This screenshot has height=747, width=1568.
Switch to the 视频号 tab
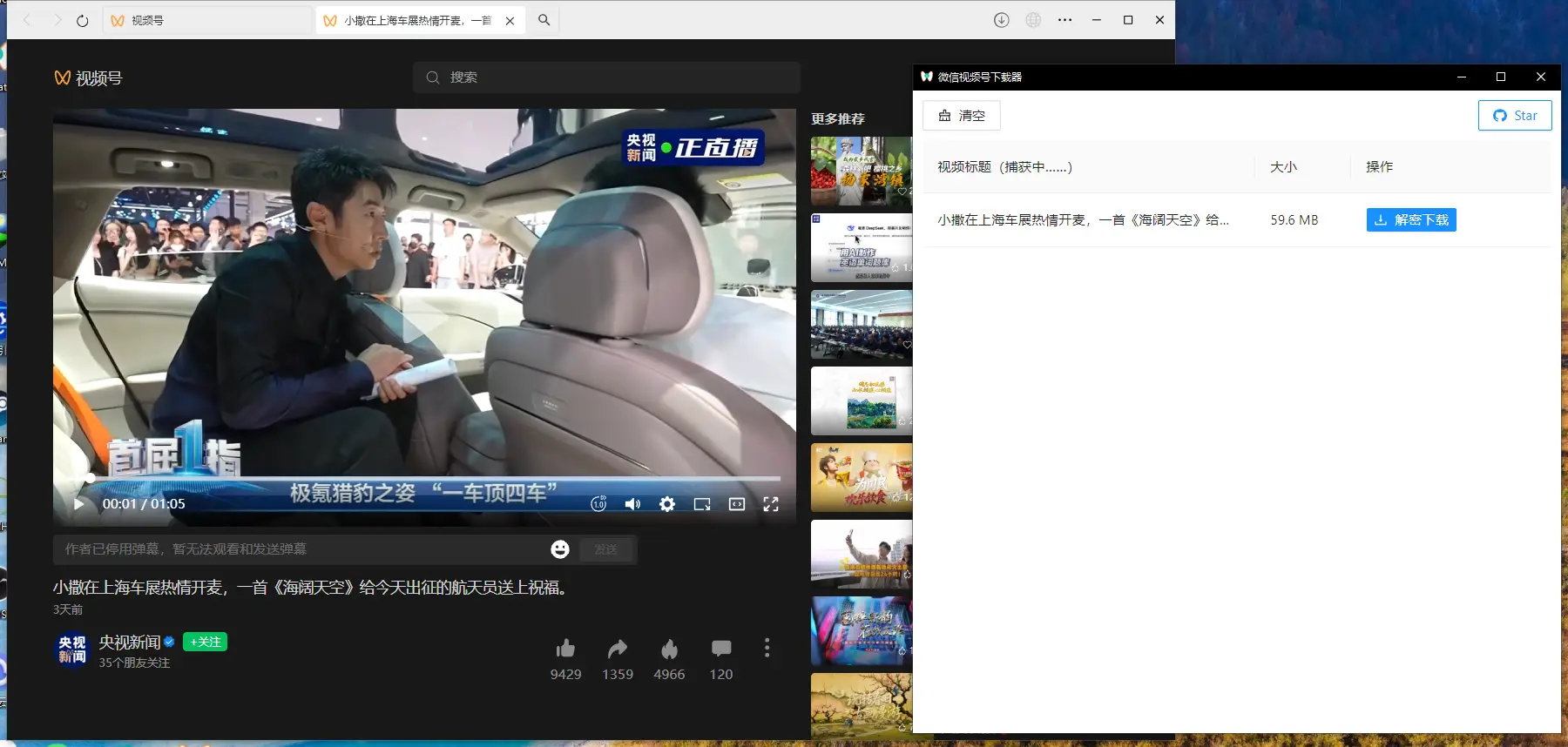point(206,20)
